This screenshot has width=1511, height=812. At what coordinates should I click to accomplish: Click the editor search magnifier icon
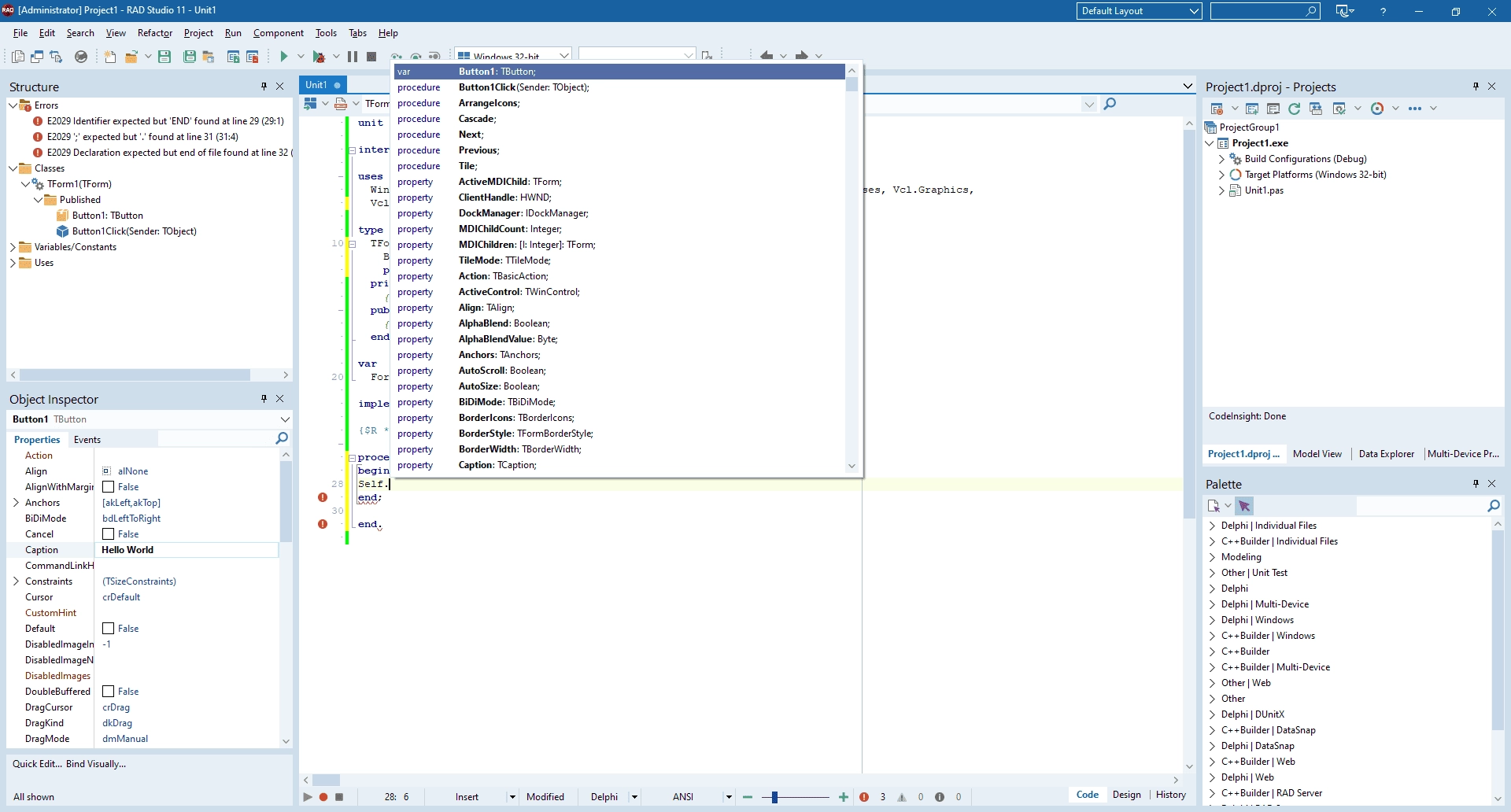[x=1110, y=104]
